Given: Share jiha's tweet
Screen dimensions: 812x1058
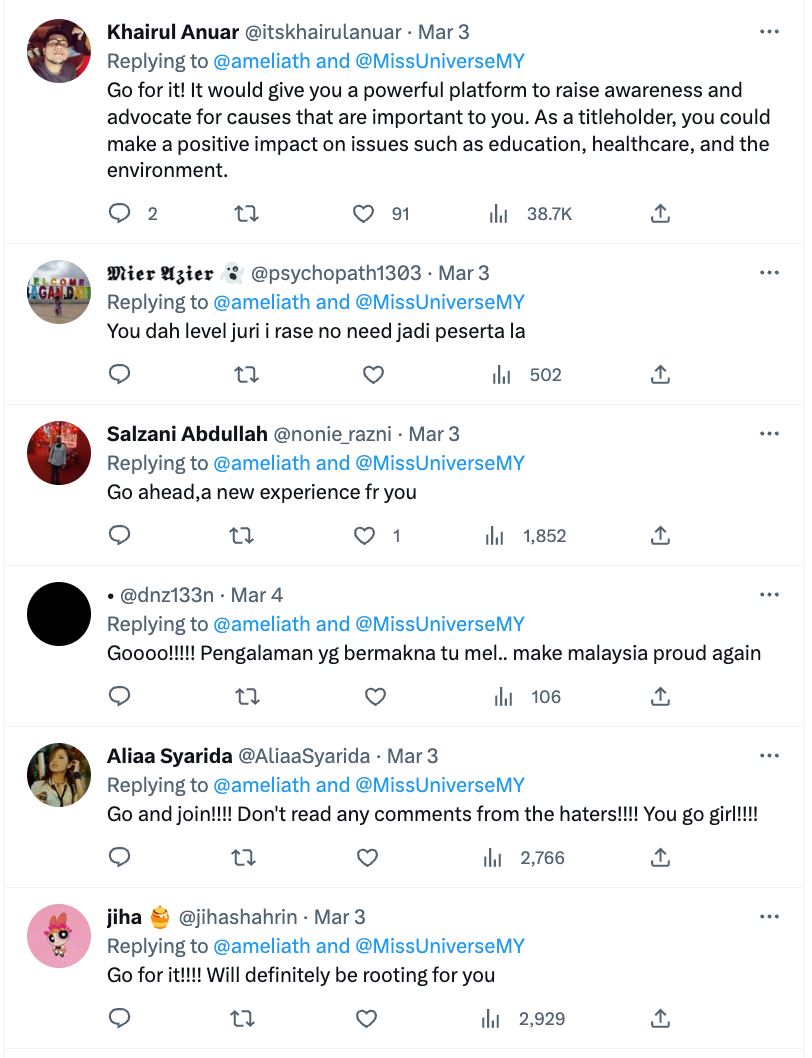Looking at the screenshot, I should pyautogui.click(x=660, y=1019).
